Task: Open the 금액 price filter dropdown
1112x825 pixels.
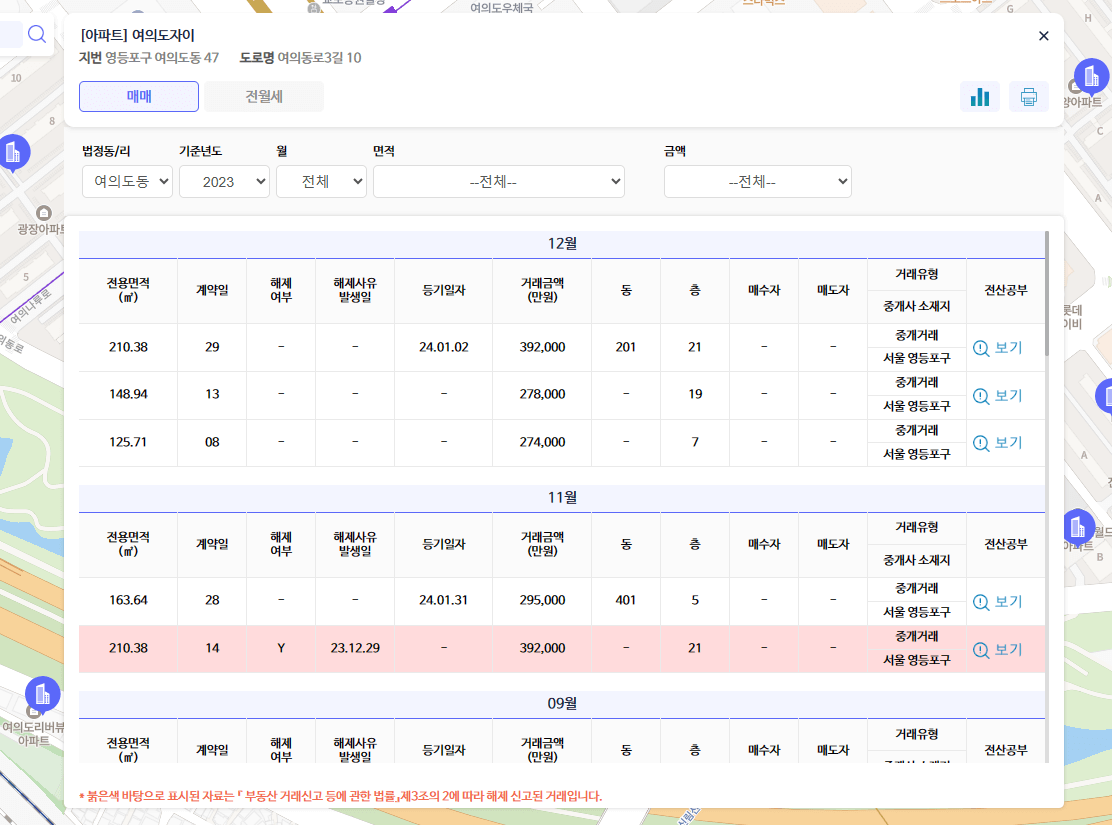Action: click(x=757, y=181)
